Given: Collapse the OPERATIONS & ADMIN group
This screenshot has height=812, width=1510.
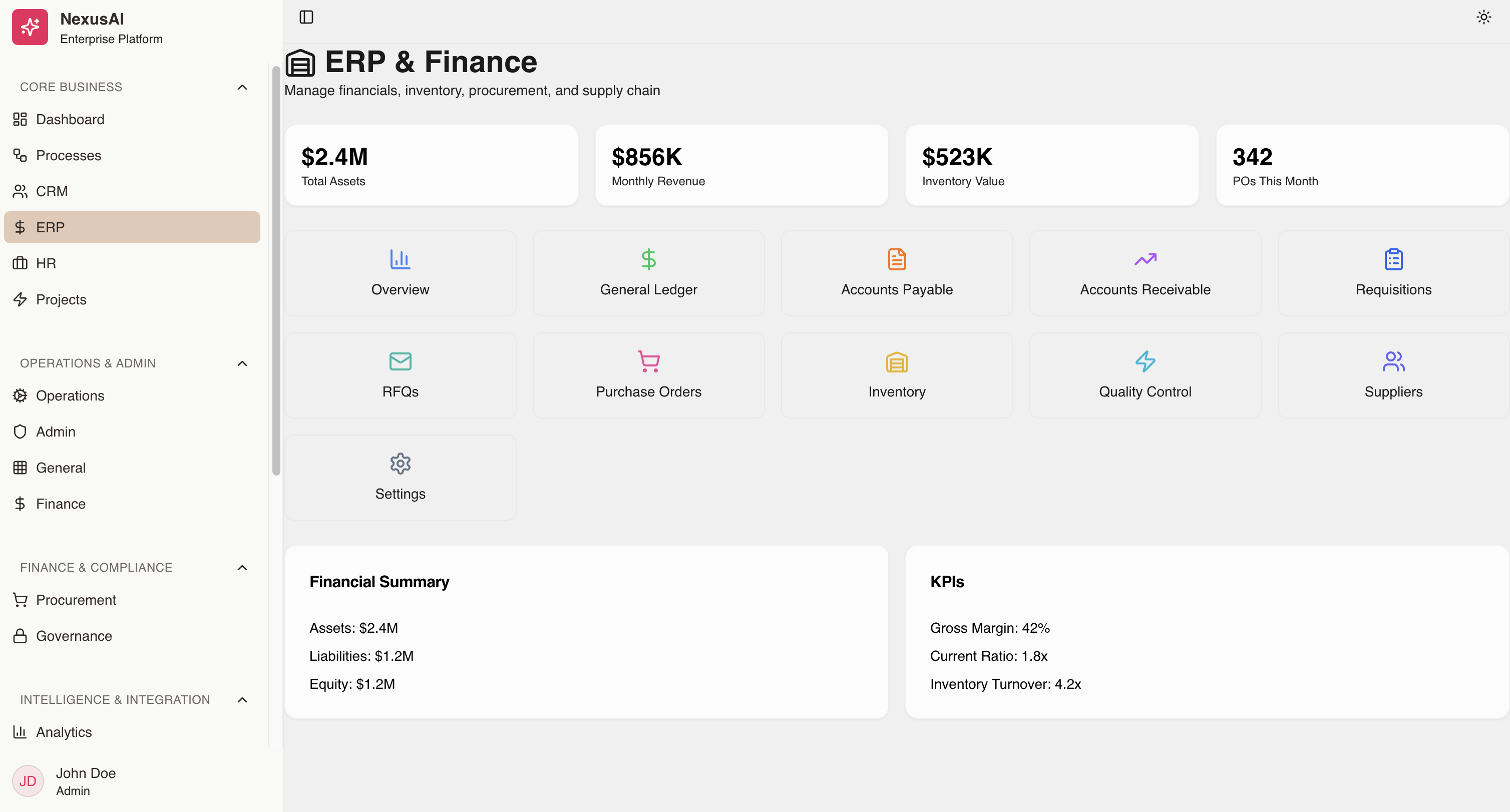Looking at the screenshot, I should tap(242, 363).
